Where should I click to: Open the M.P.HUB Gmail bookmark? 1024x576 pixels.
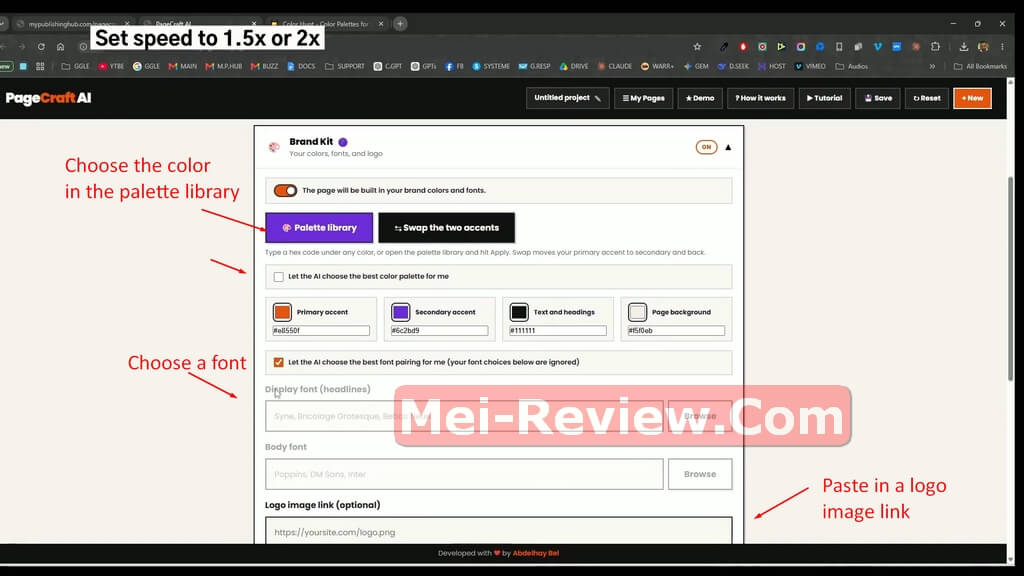pyautogui.click(x=223, y=66)
